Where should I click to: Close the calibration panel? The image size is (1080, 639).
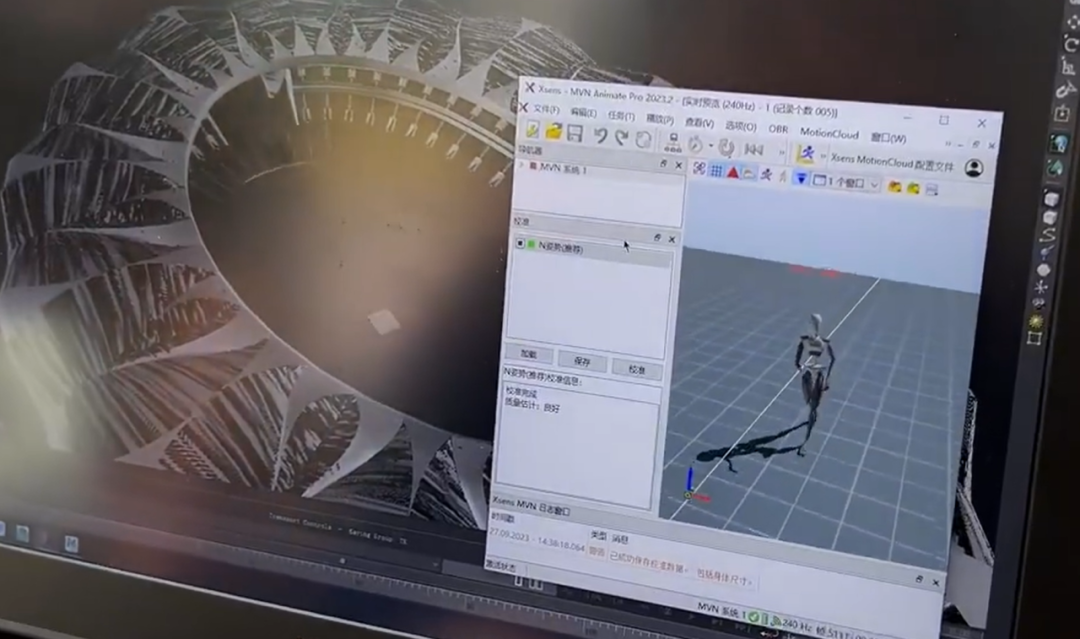[x=672, y=240]
